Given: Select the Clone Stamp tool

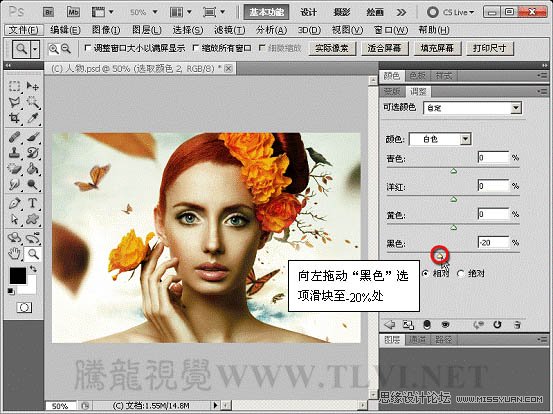Looking at the screenshot, I should coord(14,153).
